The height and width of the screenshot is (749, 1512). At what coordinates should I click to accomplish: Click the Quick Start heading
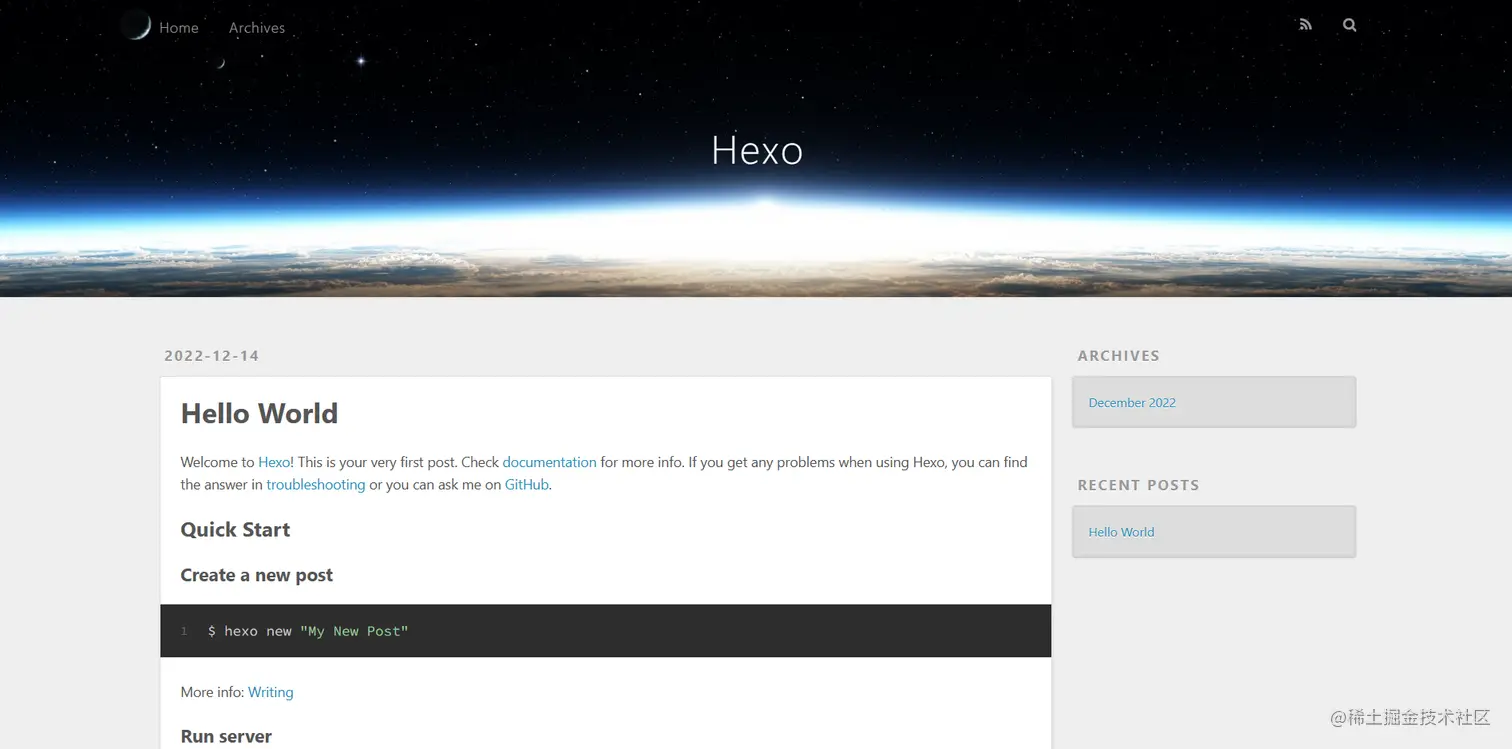235,530
